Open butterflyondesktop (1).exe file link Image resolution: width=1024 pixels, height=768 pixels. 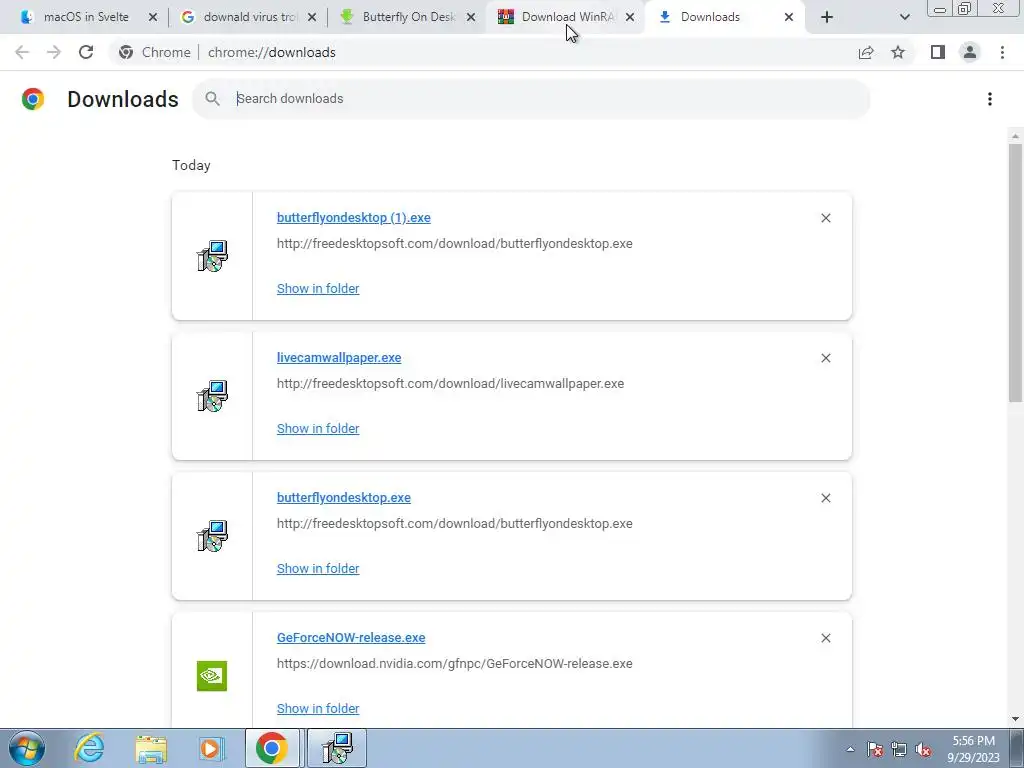tap(353, 218)
